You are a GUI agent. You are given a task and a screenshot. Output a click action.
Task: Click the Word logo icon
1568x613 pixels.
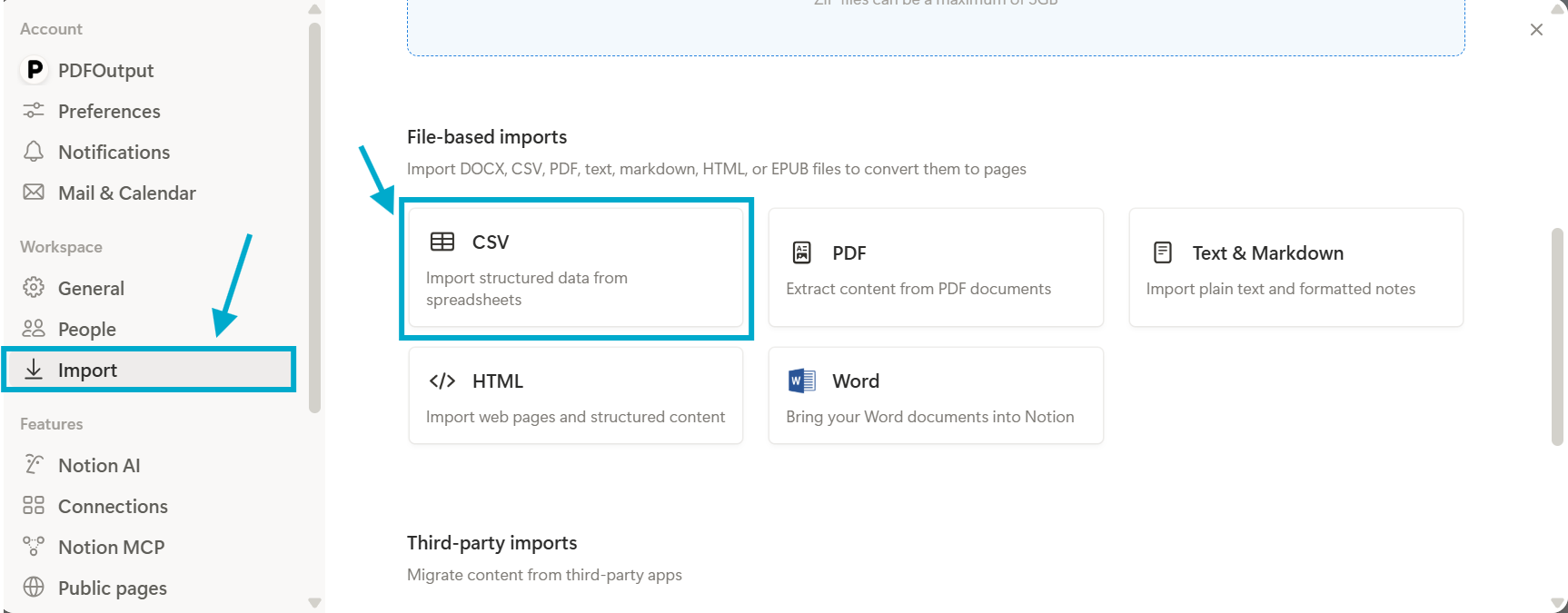click(802, 381)
